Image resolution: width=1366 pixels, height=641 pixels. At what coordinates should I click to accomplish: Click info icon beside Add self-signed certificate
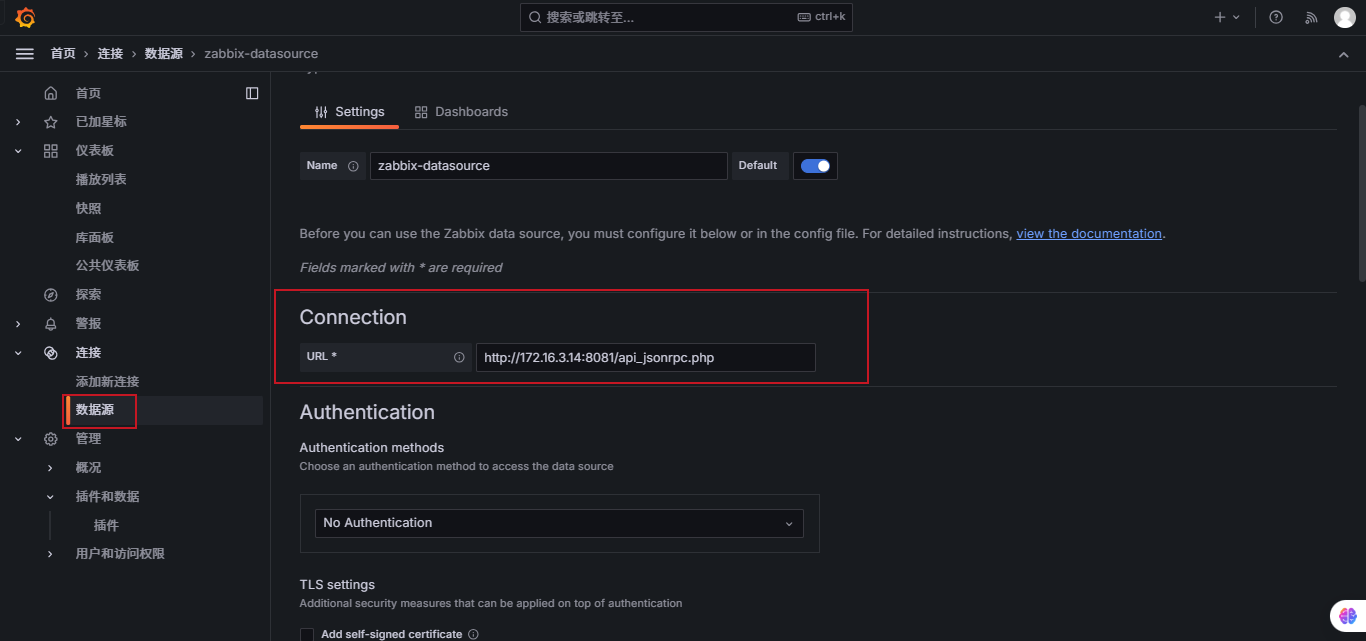click(473, 634)
